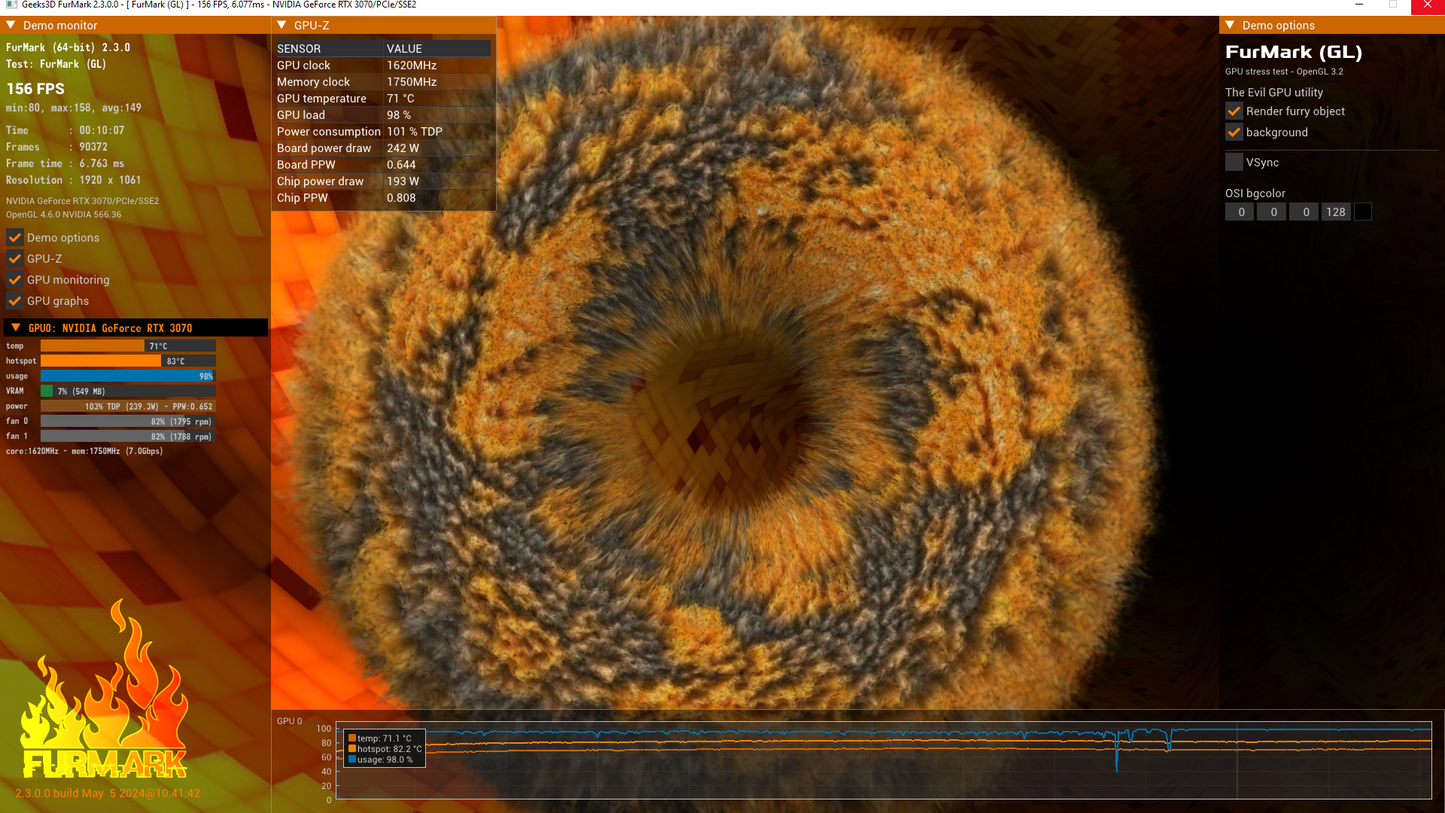This screenshot has height=813, width=1445.
Task: Click the OSI bgcolor red value field
Action: [x=1240, y=212]
